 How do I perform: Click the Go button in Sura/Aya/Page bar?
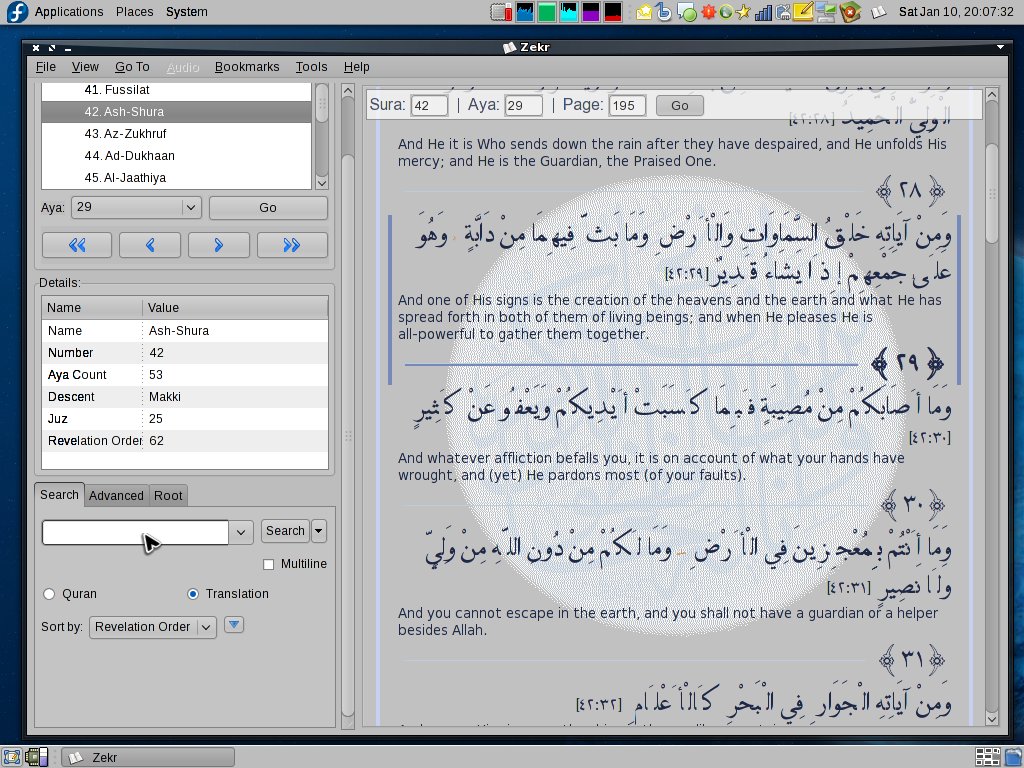pos(679,106)
